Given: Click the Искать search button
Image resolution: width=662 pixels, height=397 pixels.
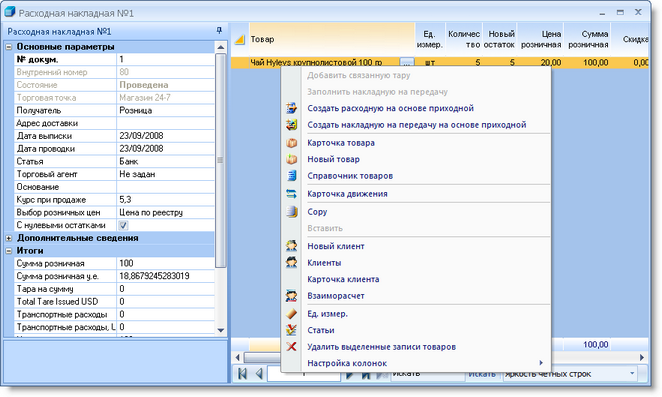Looking at the screenshot, I should (482, 374).
